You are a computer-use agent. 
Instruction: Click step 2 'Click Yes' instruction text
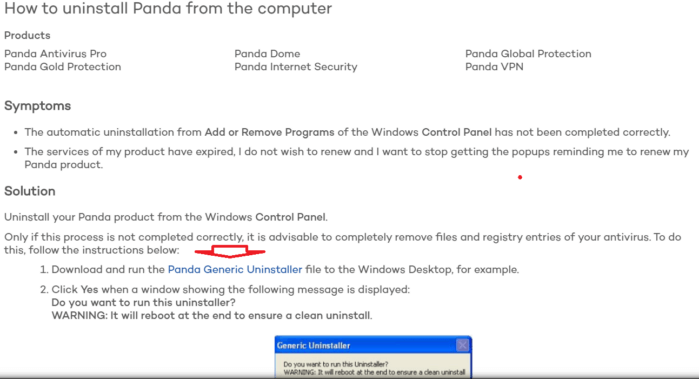tap(230, 289)
